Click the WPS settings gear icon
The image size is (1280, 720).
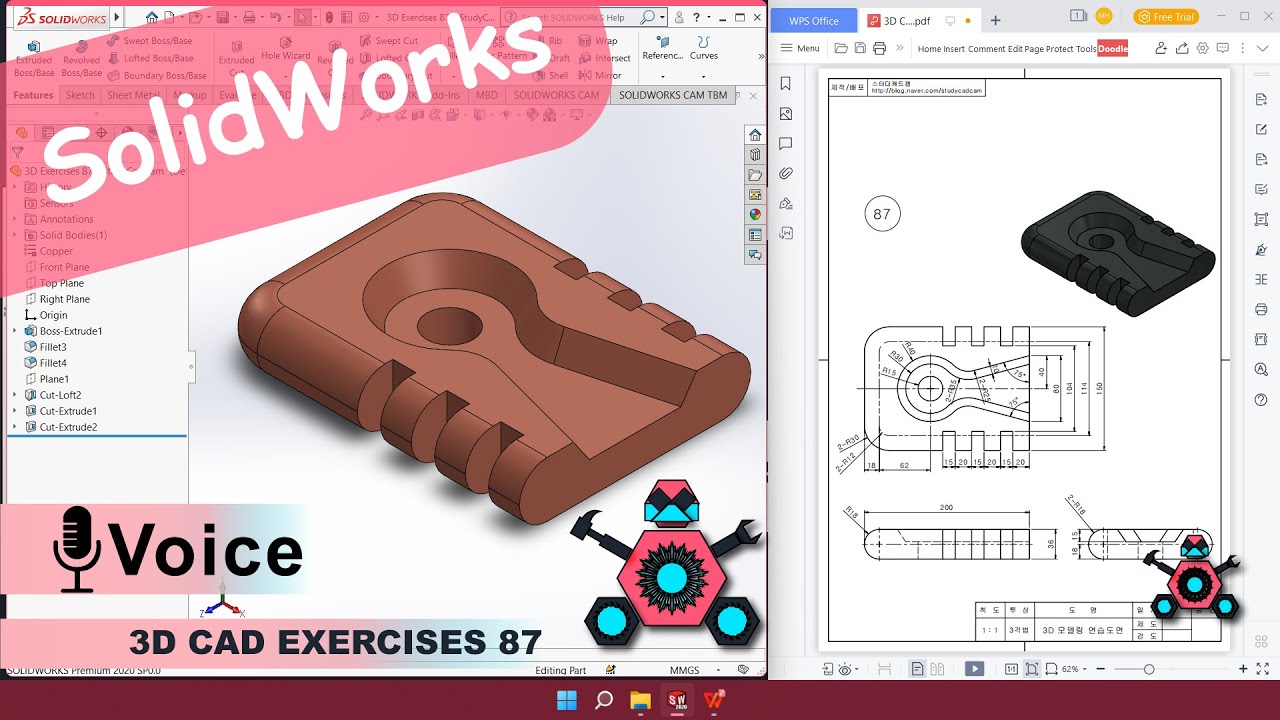coord(1203,48)
